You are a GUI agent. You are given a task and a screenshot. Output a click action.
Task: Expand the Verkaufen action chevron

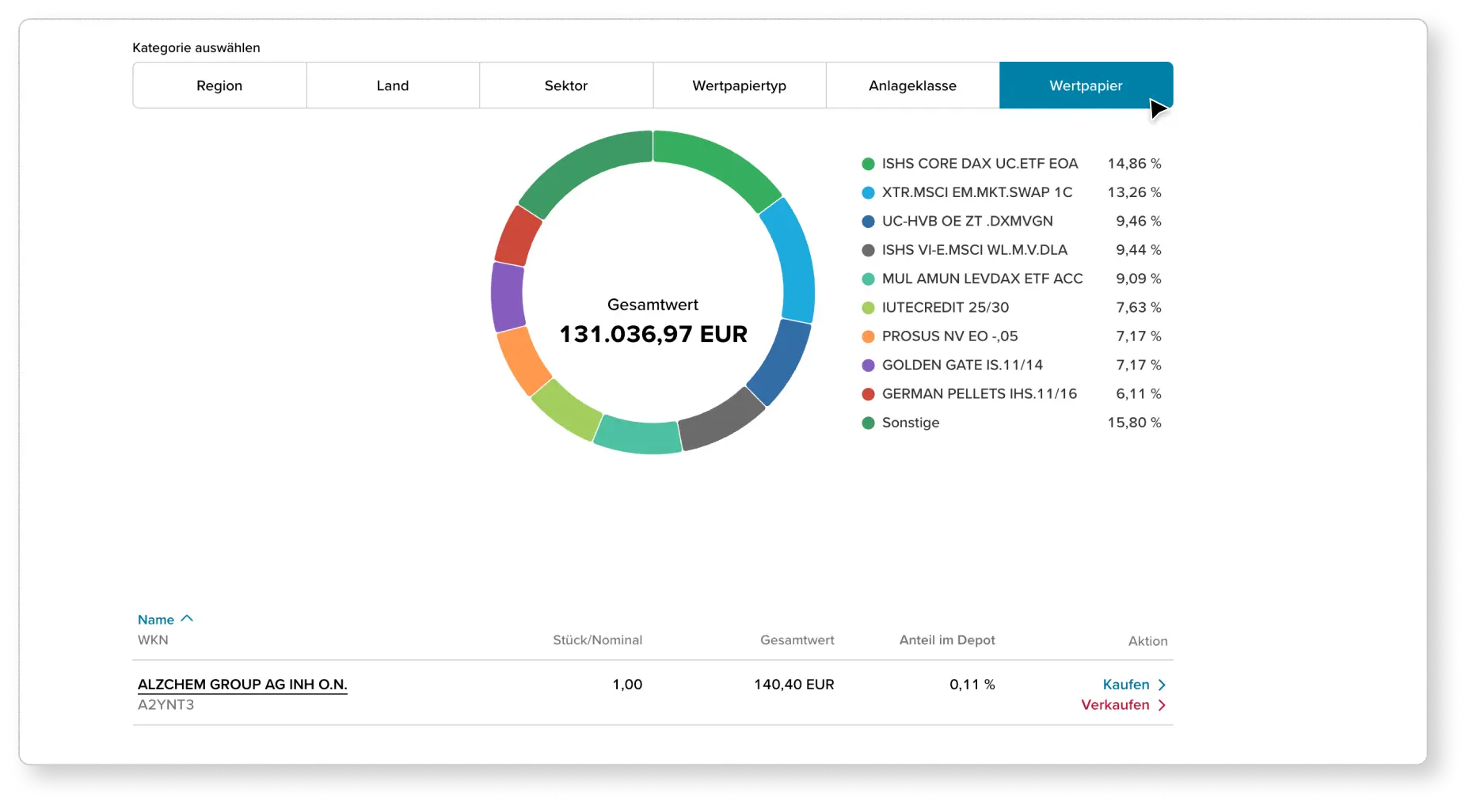tap(1162, 705)
